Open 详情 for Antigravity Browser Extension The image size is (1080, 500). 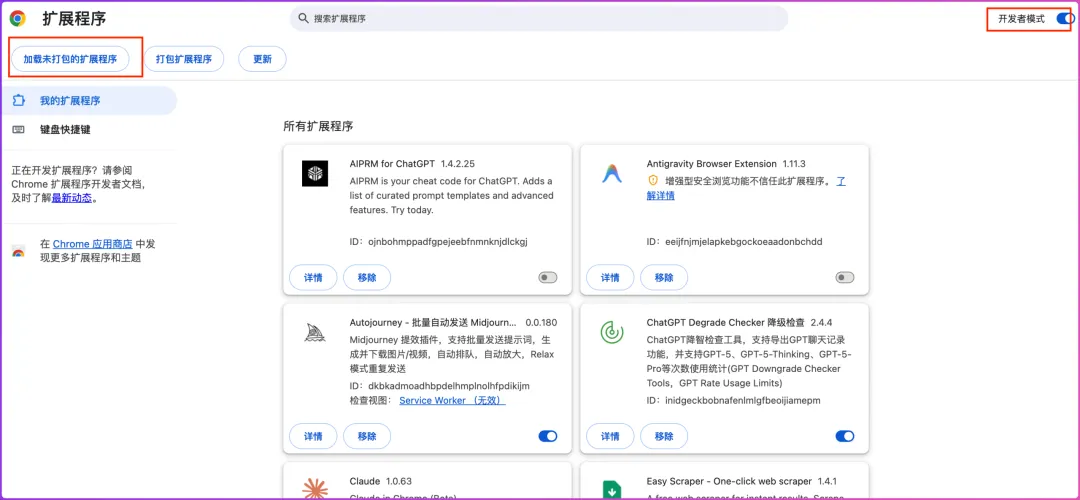pyautogui.click(x=610, y=278)
